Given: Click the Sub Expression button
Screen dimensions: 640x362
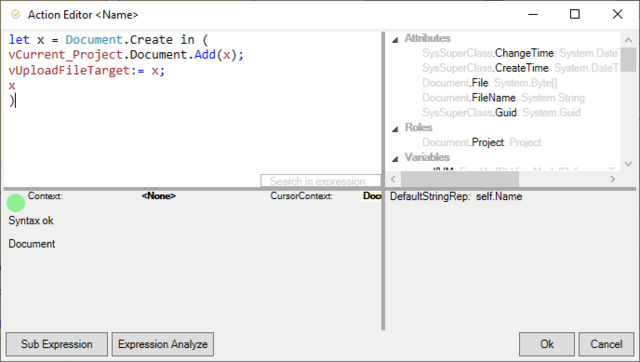Looking at the screenshot, I should pos(57,344).
